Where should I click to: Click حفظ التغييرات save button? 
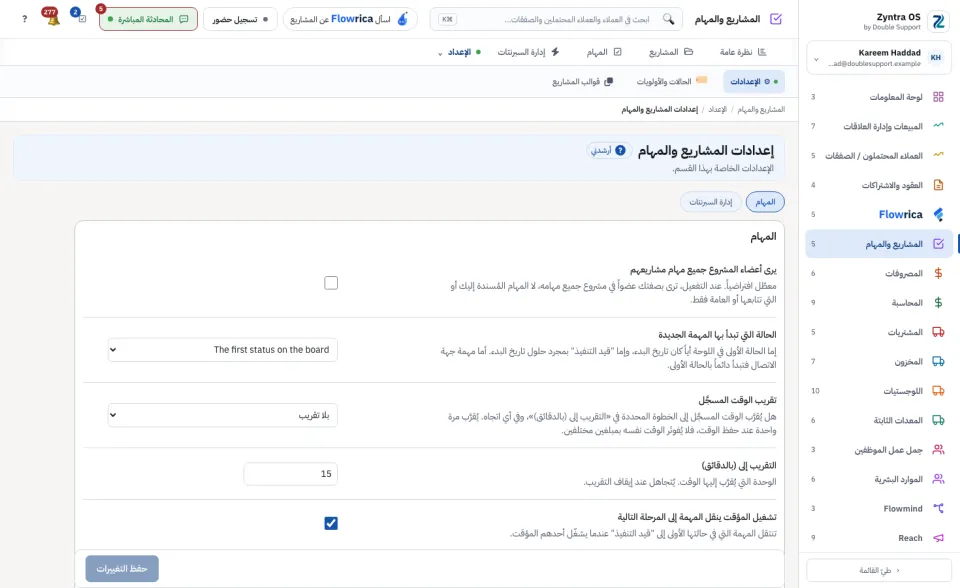[x=122, y=568]
